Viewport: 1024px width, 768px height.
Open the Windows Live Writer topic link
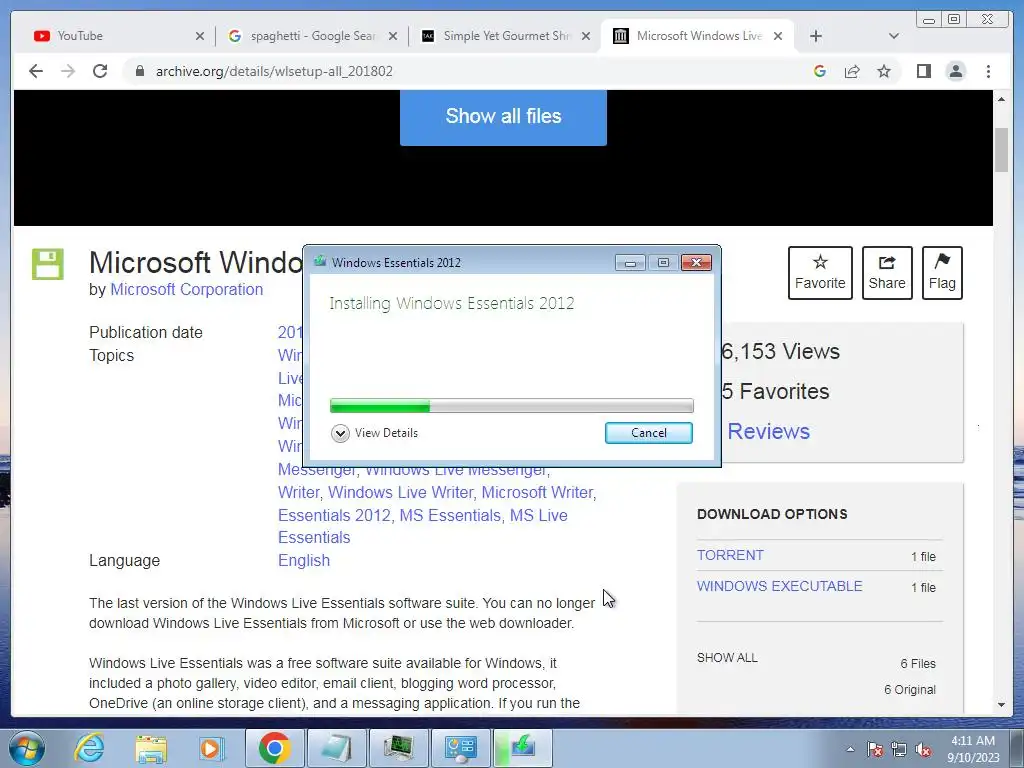click(x=401, y=492)
